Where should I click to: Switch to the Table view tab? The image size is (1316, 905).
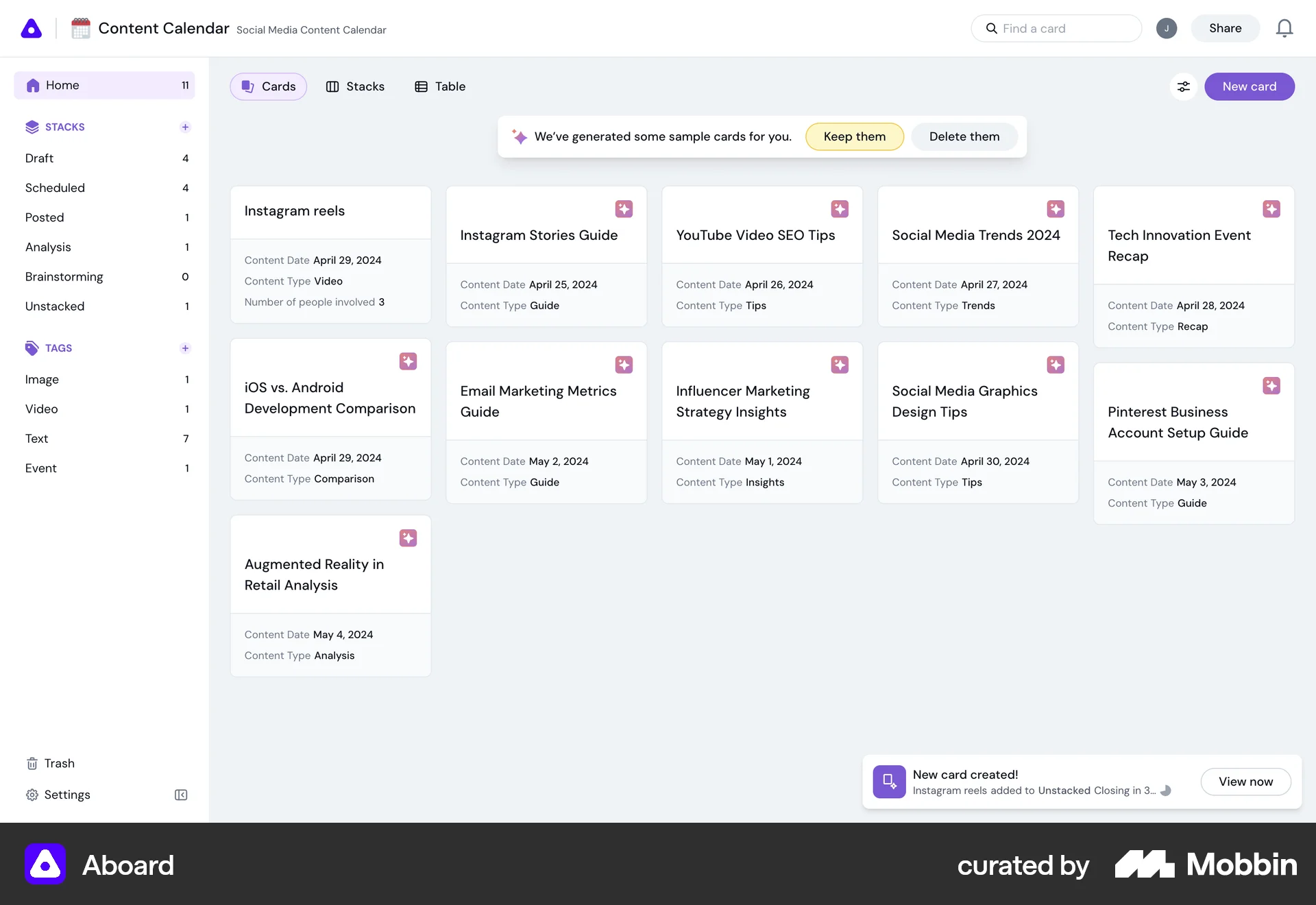(440, 86)
